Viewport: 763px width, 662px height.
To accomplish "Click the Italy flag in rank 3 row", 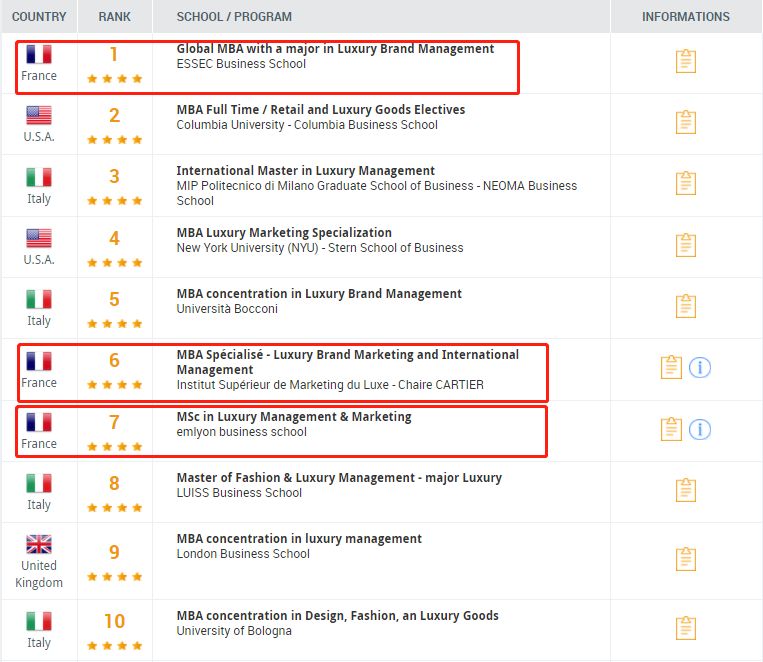I will click(x=39, y=177).
